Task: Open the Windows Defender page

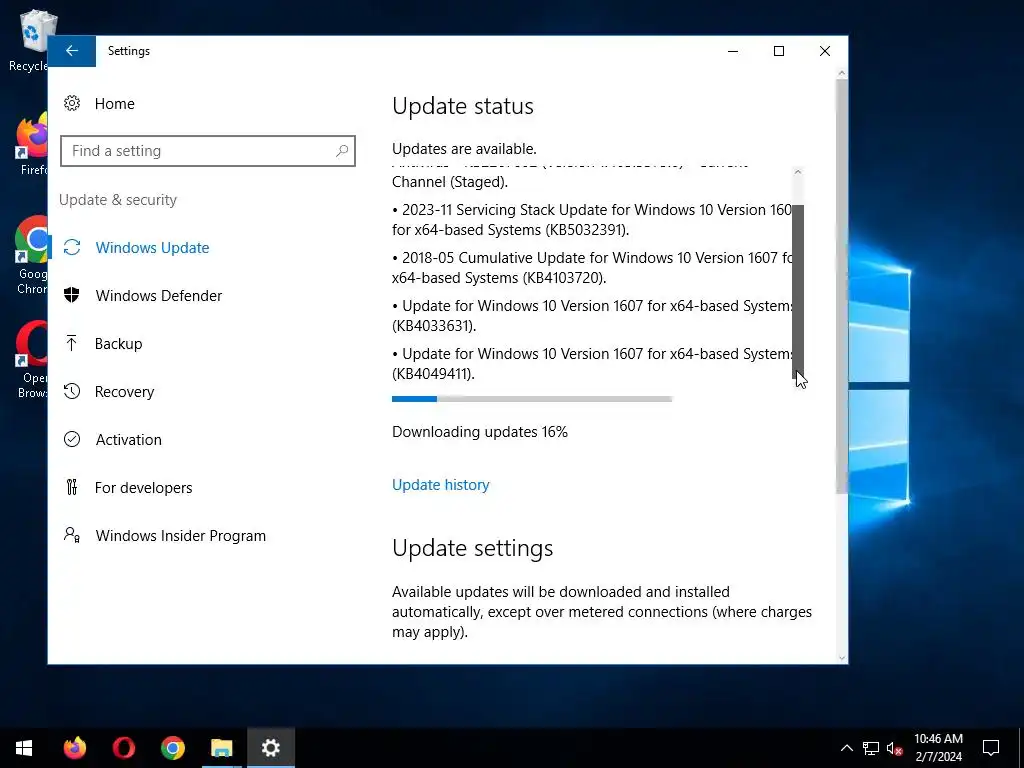Action: [x=159, y=295]
